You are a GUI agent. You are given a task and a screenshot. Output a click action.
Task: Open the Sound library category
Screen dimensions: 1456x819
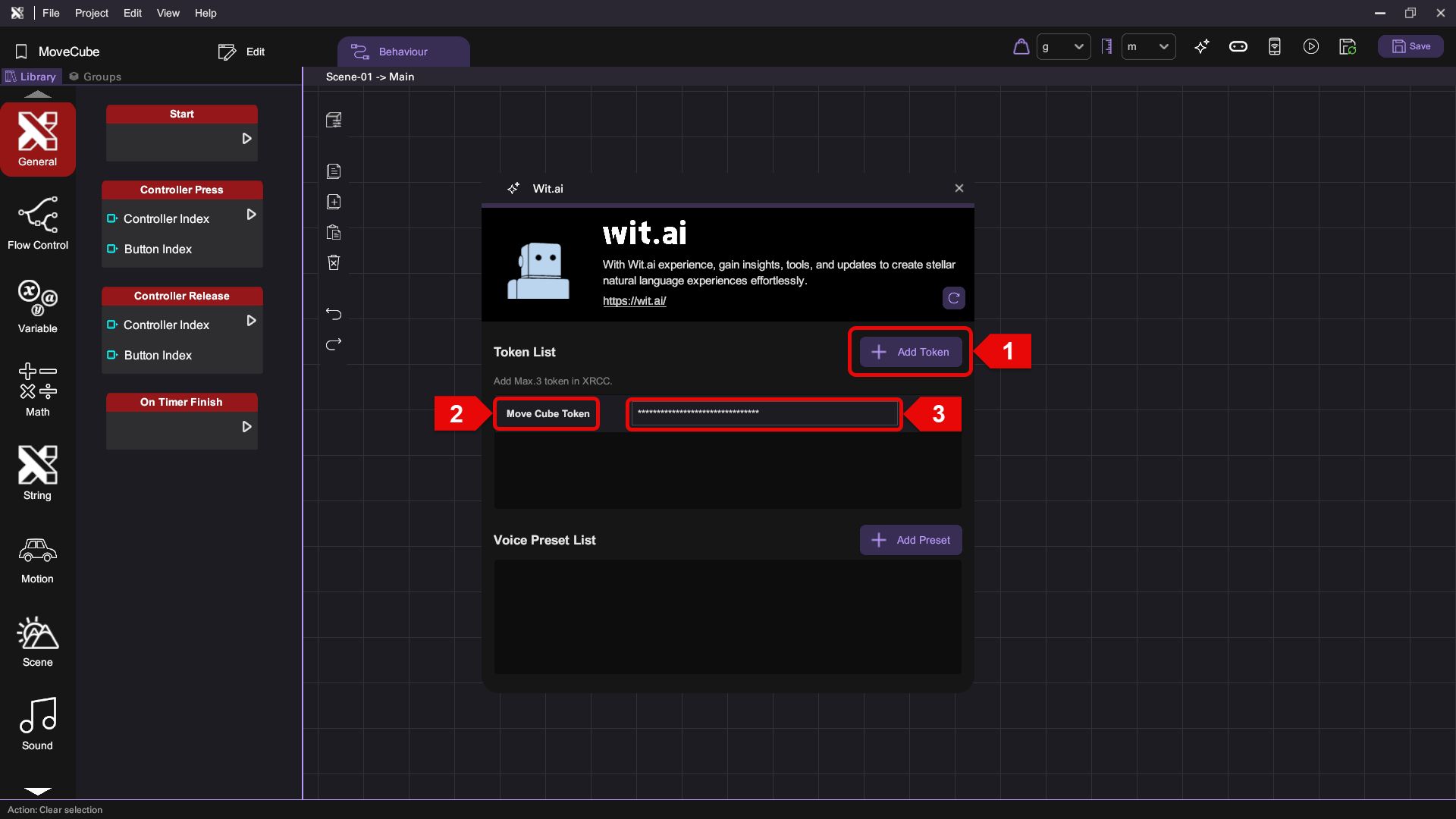[x=38, y=723]
